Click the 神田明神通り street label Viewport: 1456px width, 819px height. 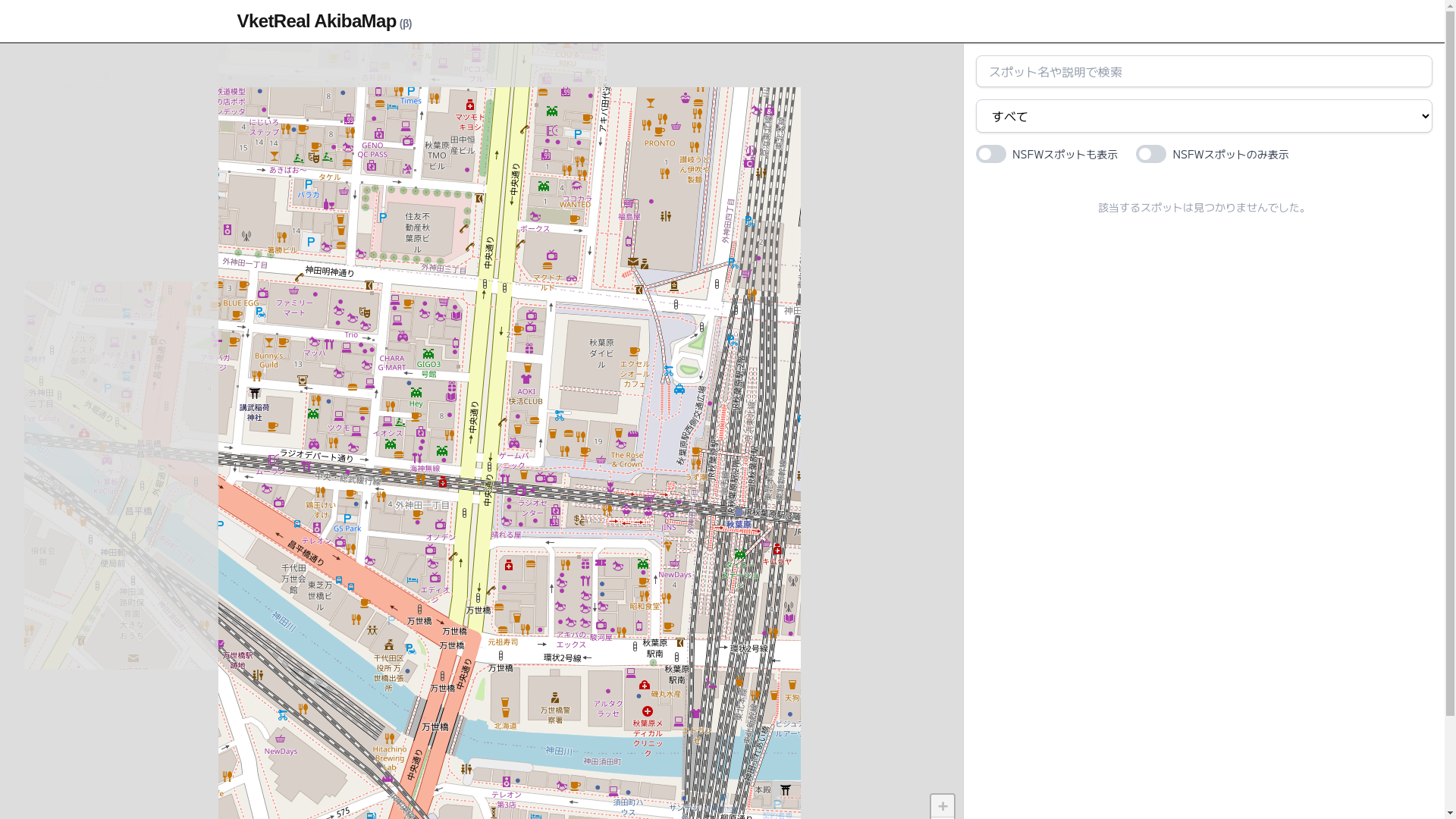[330, 271]
